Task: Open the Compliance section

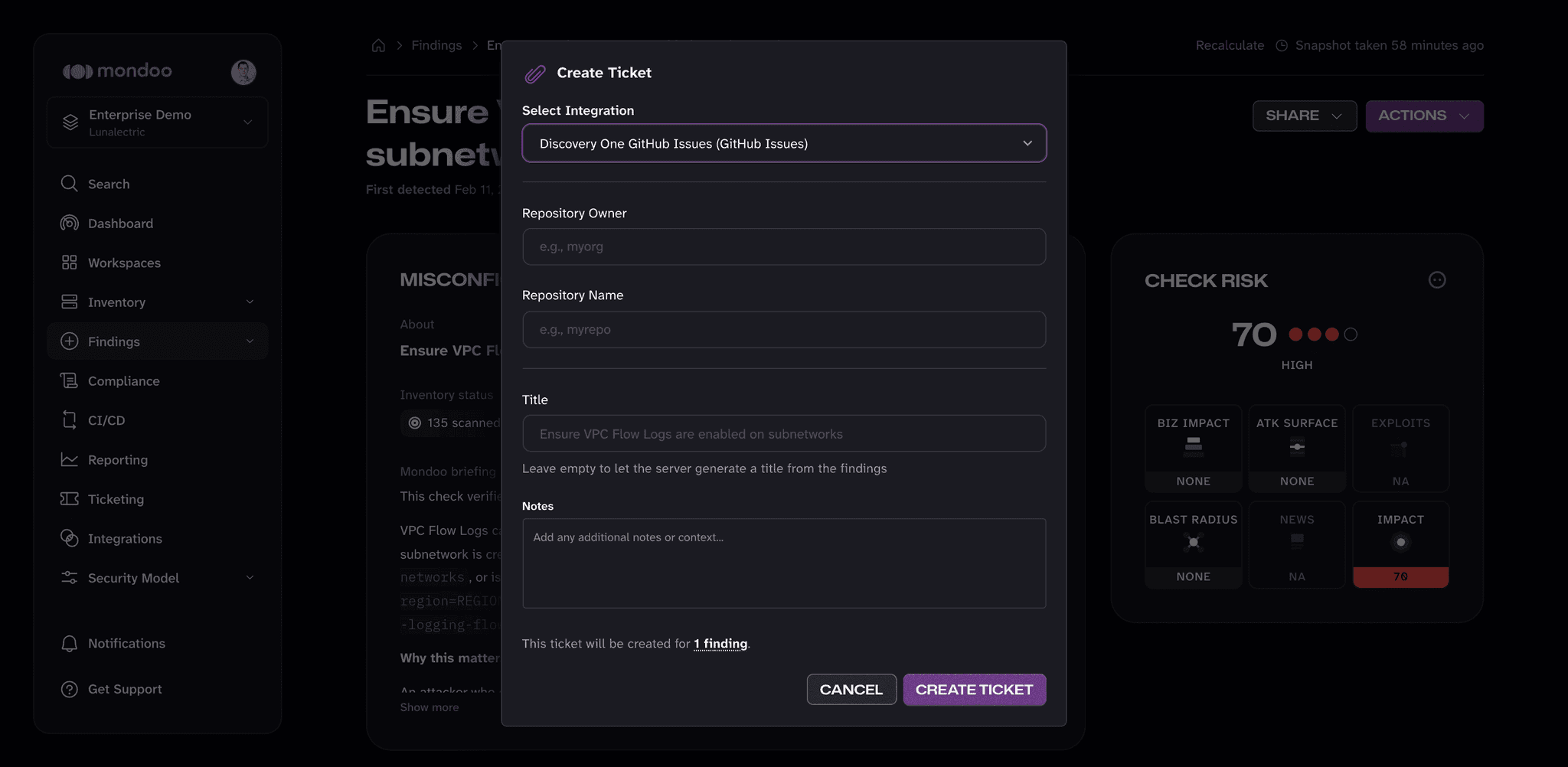Action: click(157, 380)
